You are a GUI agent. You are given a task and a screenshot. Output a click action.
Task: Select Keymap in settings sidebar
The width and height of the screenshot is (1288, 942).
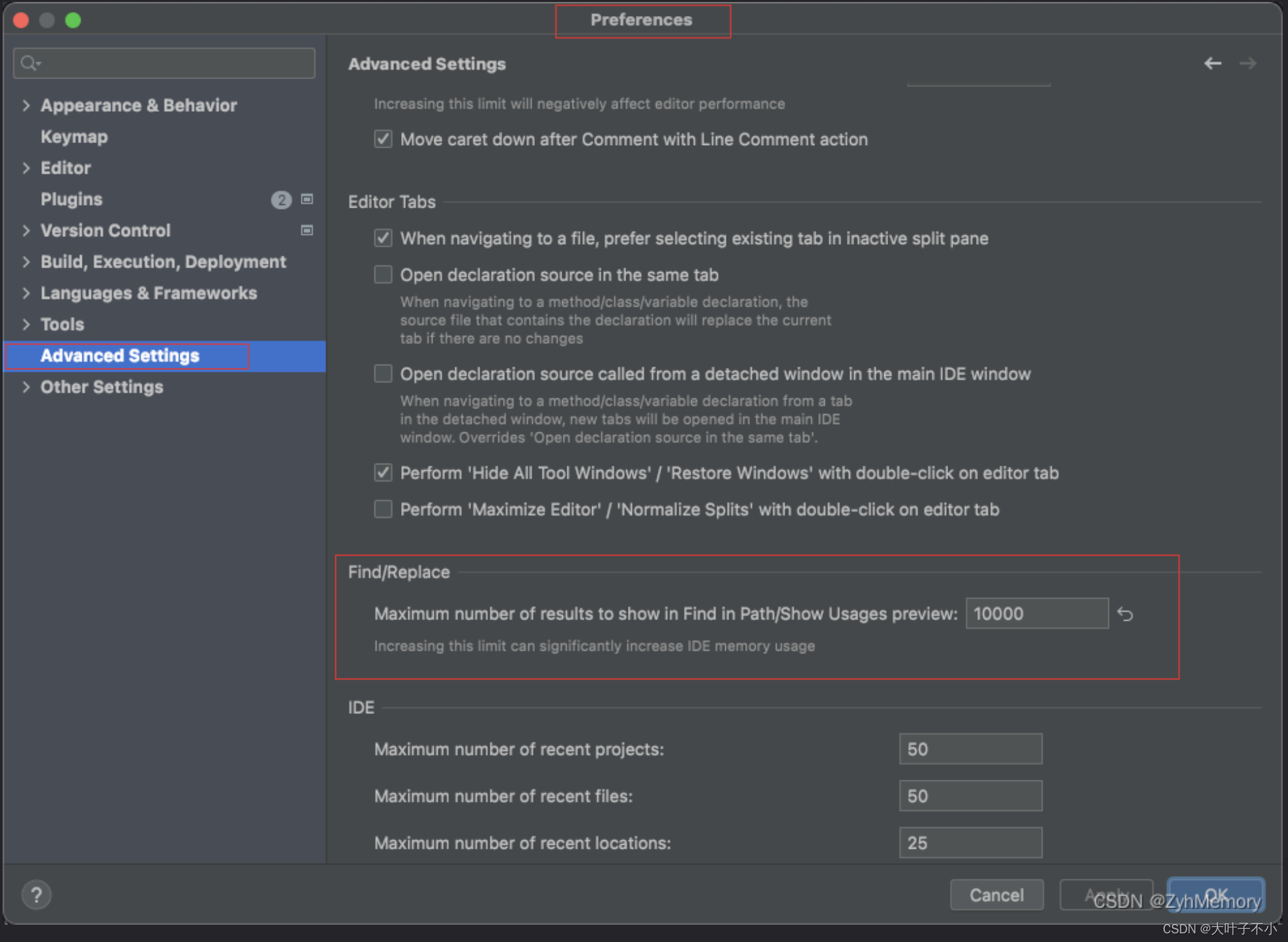click(x=74, y=136)
